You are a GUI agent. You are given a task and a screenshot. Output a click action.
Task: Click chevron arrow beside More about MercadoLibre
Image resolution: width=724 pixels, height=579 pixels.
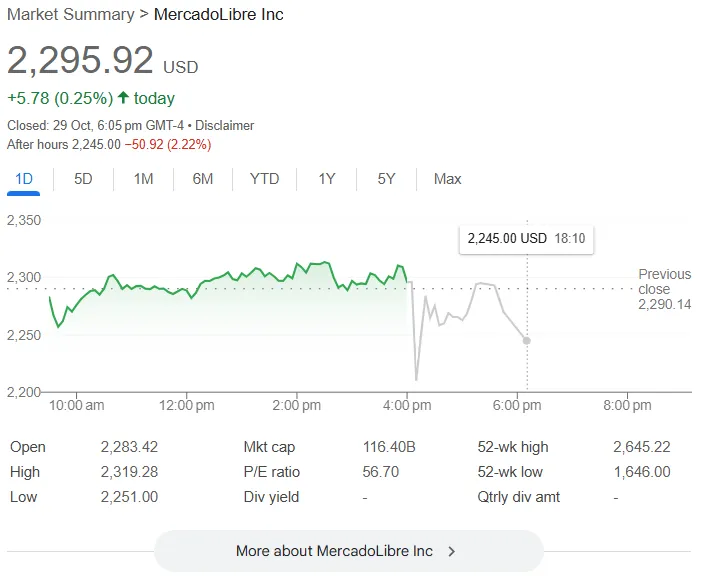pyautogui.click(x=452, y=551)
